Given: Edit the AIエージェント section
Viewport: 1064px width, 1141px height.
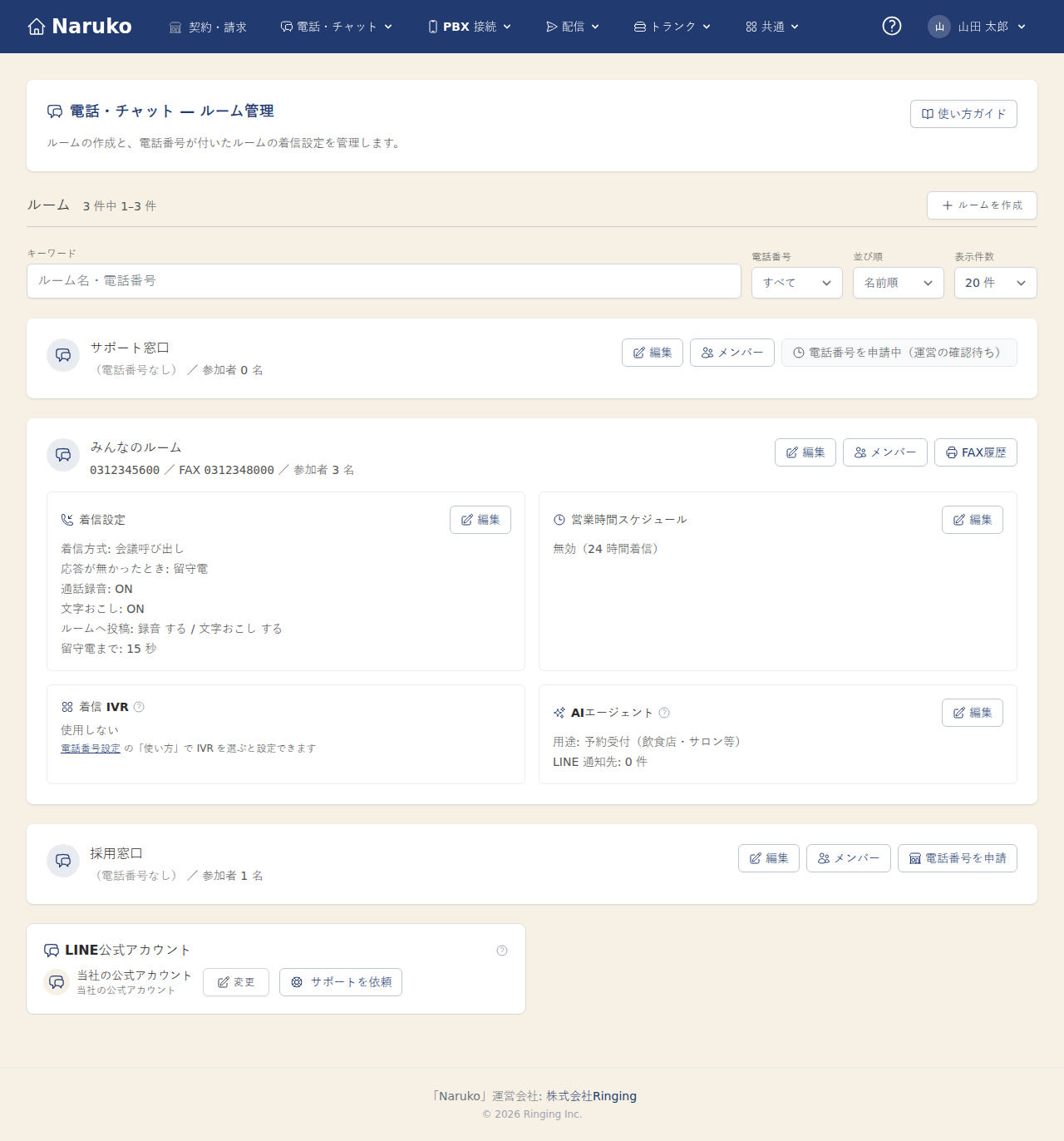Looking at the screenshot, I should (x=973, y=713).
